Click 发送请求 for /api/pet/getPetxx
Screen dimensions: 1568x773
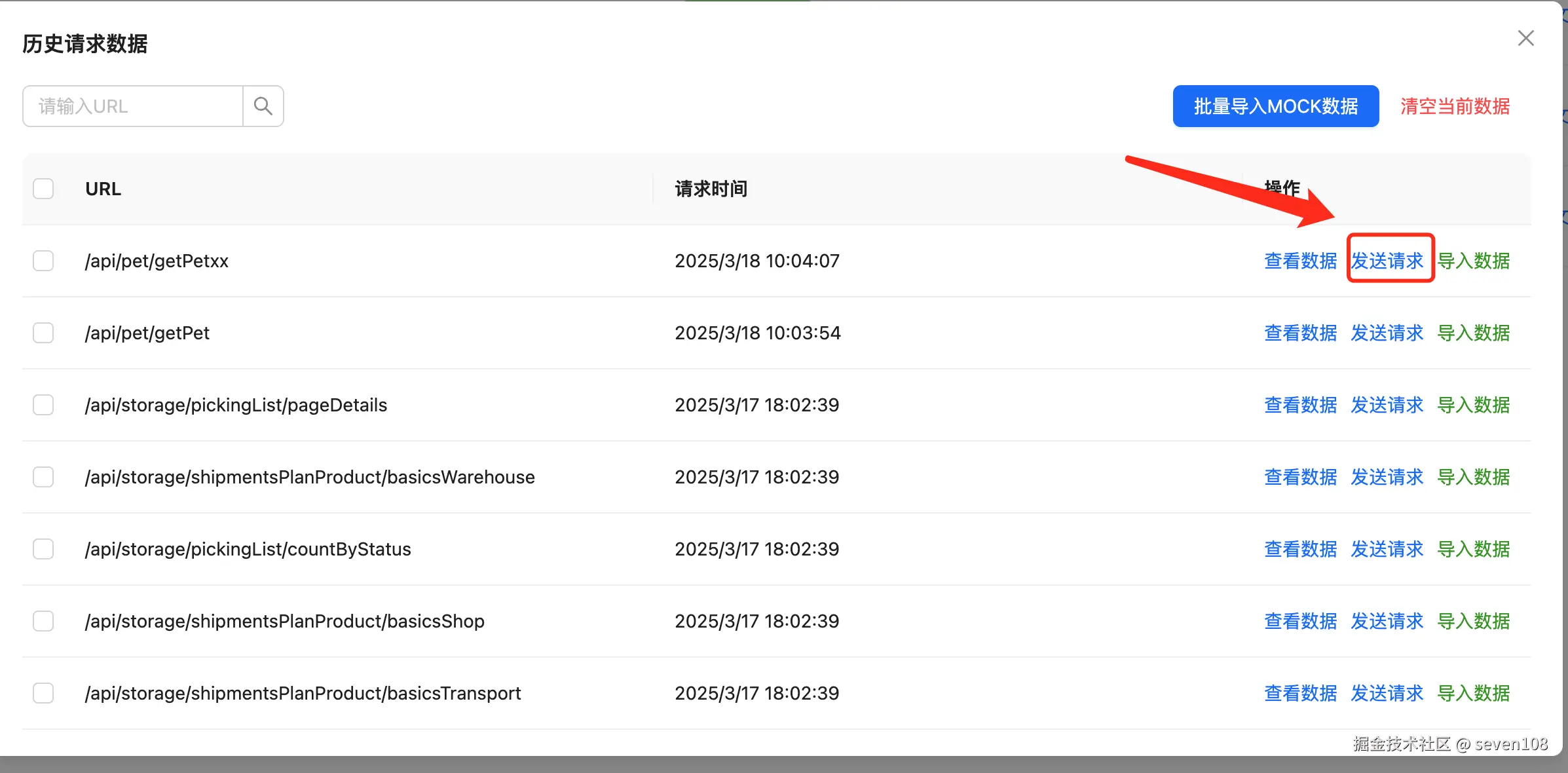(x=1387, y=261)
